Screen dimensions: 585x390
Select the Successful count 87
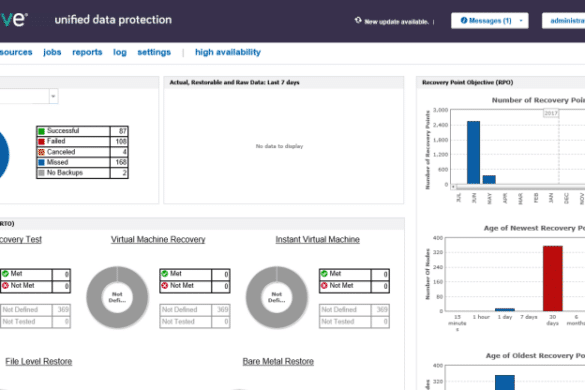click(x=122, y=131)
